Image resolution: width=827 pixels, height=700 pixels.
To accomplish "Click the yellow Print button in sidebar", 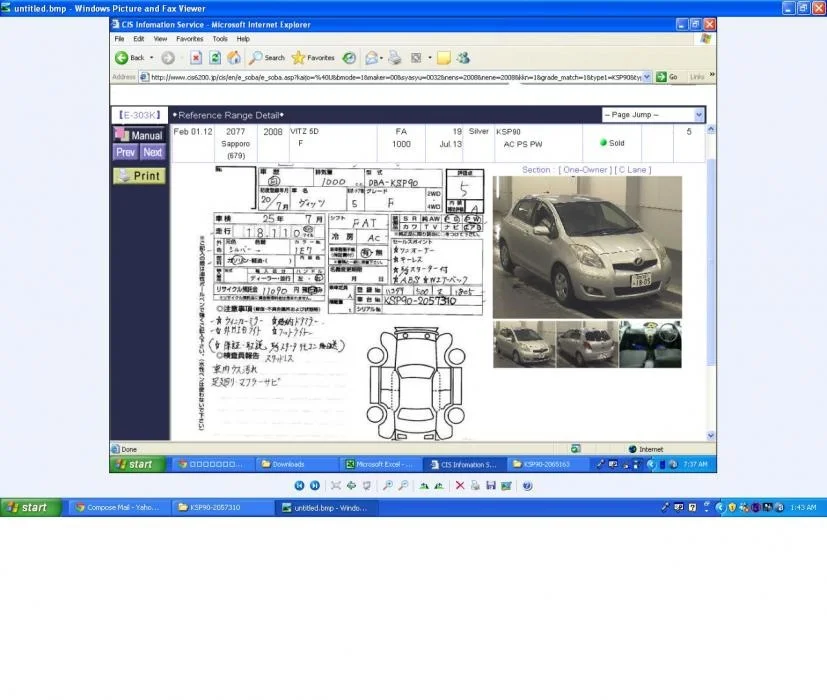I will (x=139, y=176).
